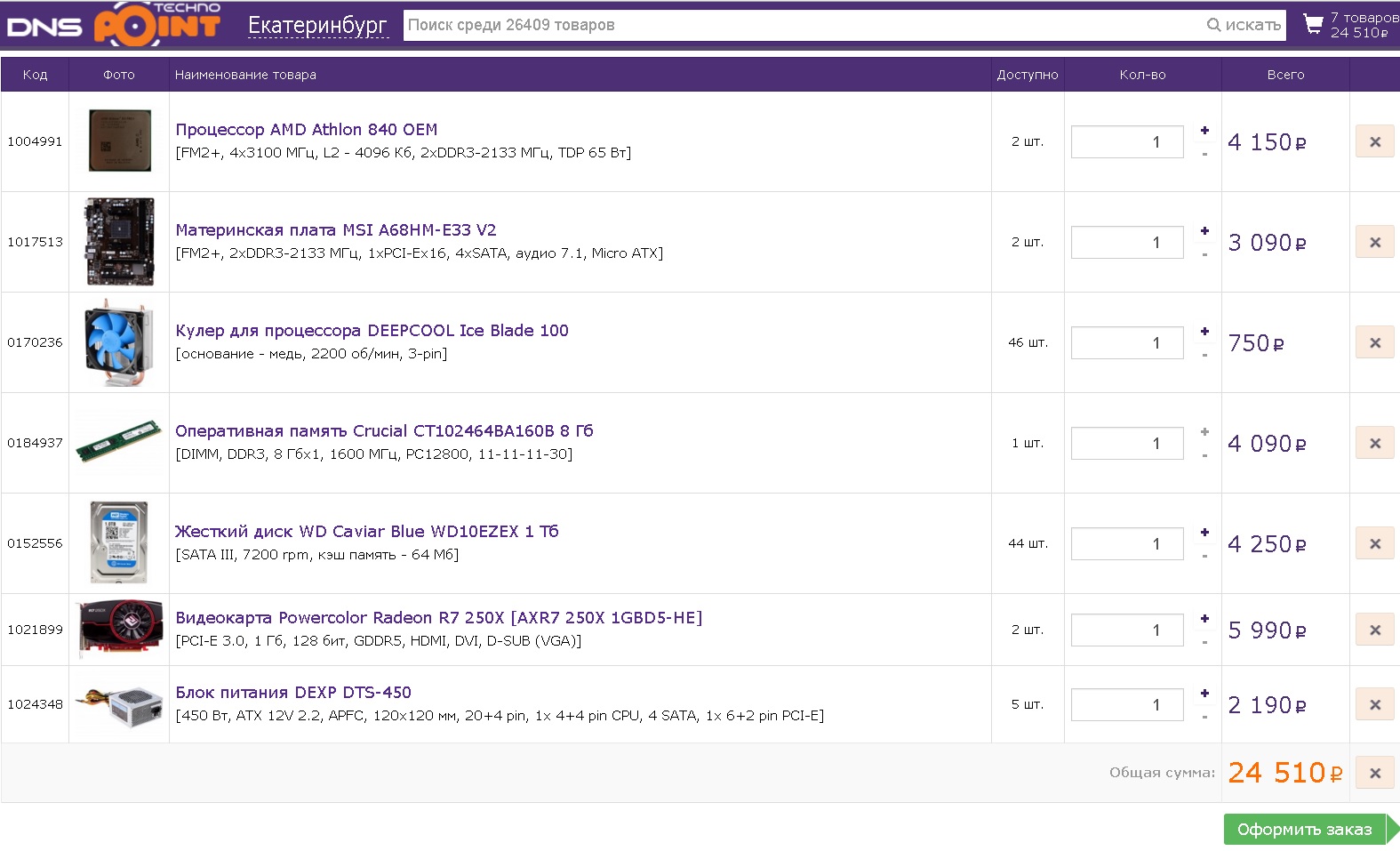Click product code 0170236
The width and height of the screenshot is (1400, 851).
[x=35, y=342]
